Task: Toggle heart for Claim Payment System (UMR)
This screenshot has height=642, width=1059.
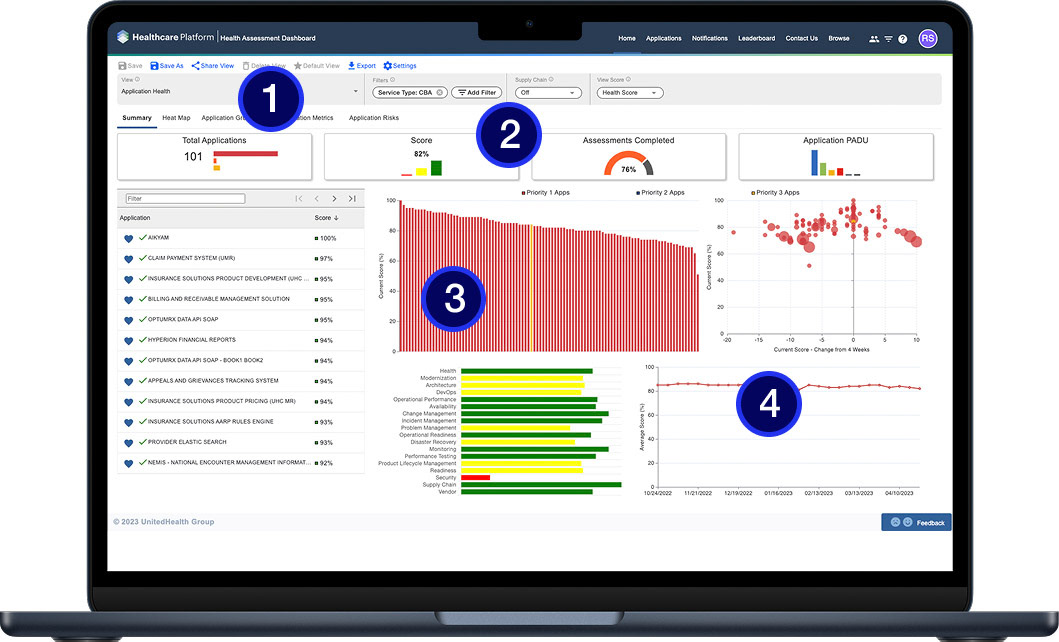Action: tap(128, 259)
